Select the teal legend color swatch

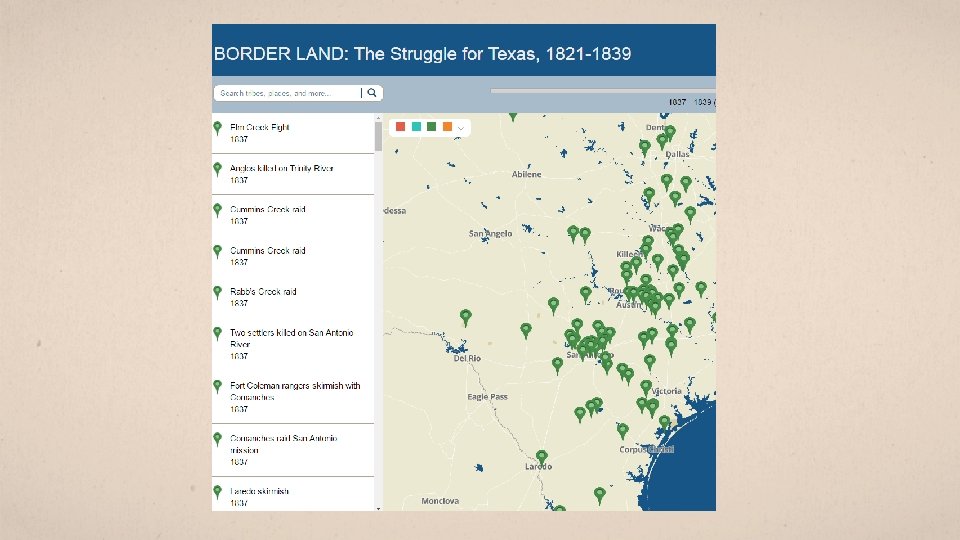[416, 127]
